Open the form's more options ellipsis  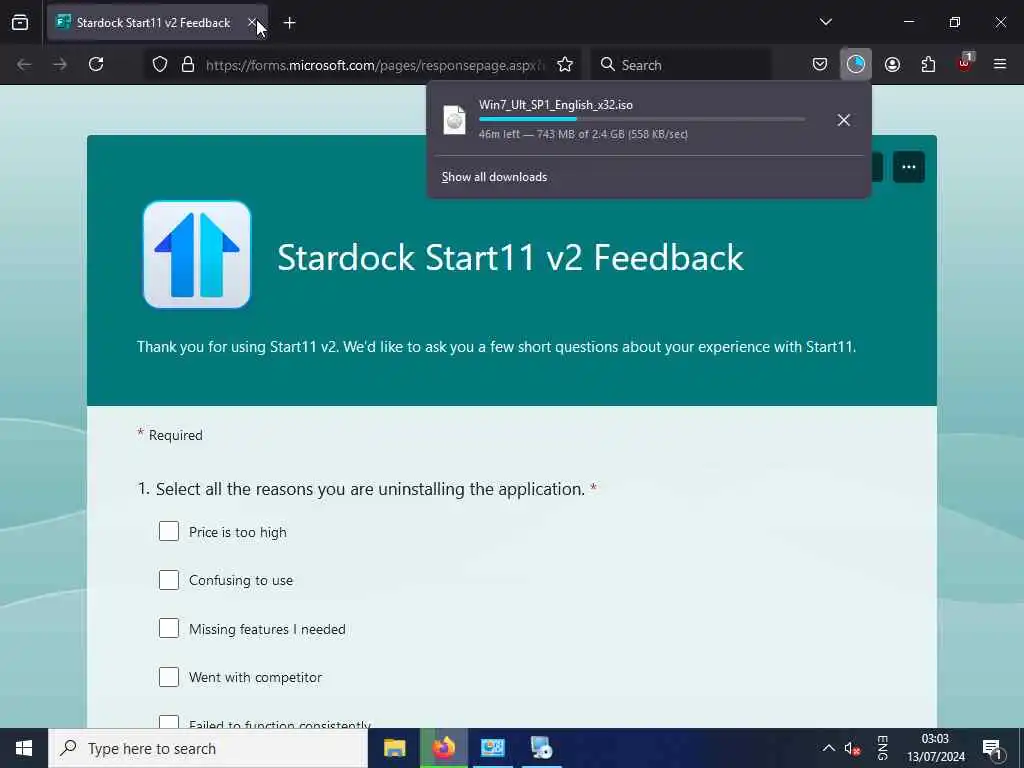click(908, 167)
